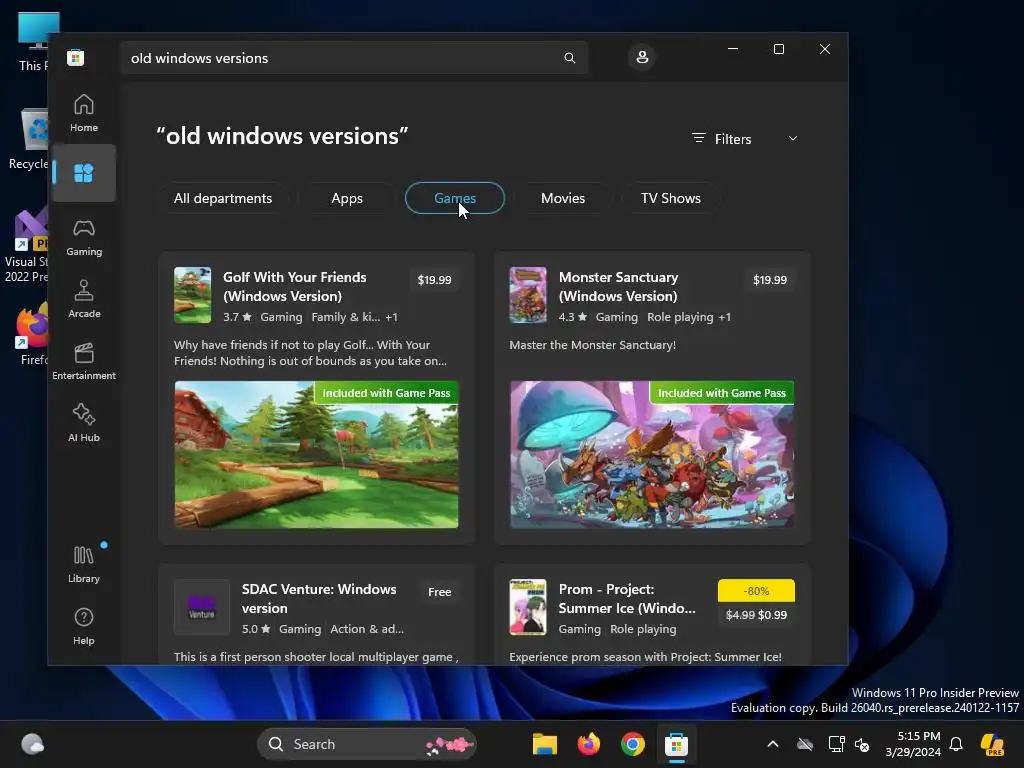The height and width of the screenshot is (768, 1024).
Task: Open SDAC Venture: Windows version title
Action: click(319, 598)
